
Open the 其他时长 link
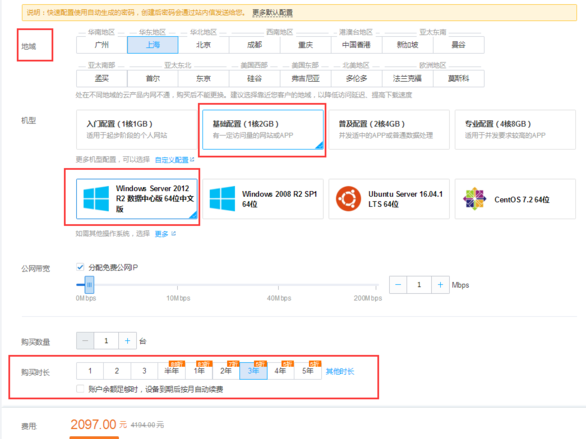340,371
